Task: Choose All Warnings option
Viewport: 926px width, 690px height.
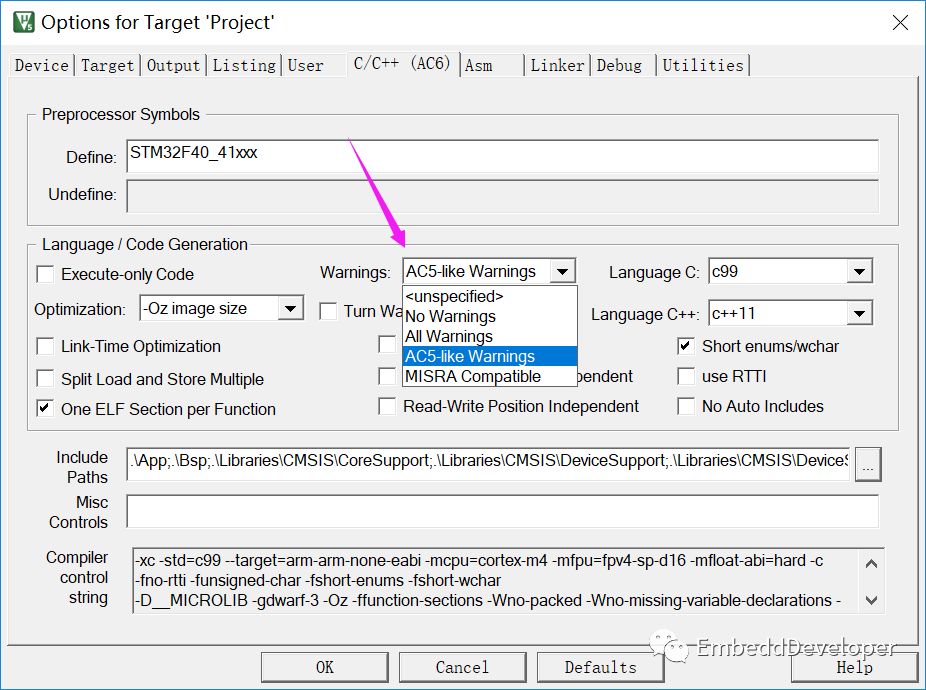Action: (490, 336)
